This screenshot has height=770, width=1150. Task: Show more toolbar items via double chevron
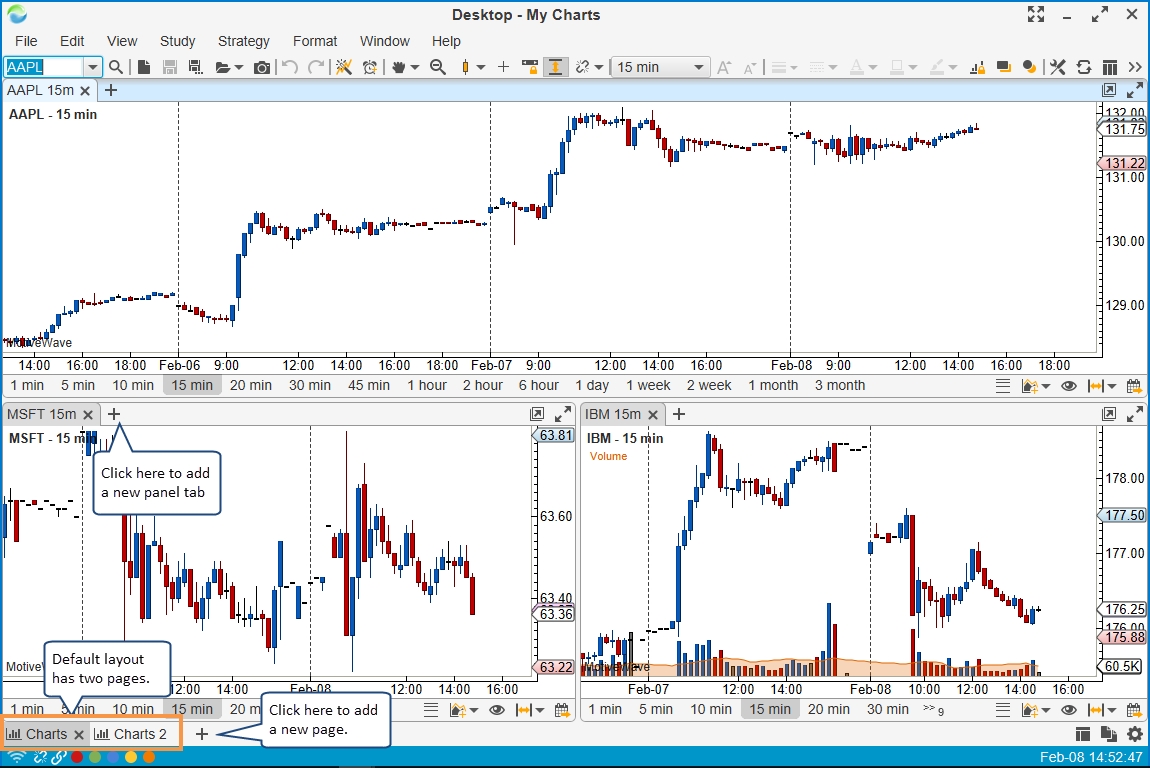point(1135,67)
